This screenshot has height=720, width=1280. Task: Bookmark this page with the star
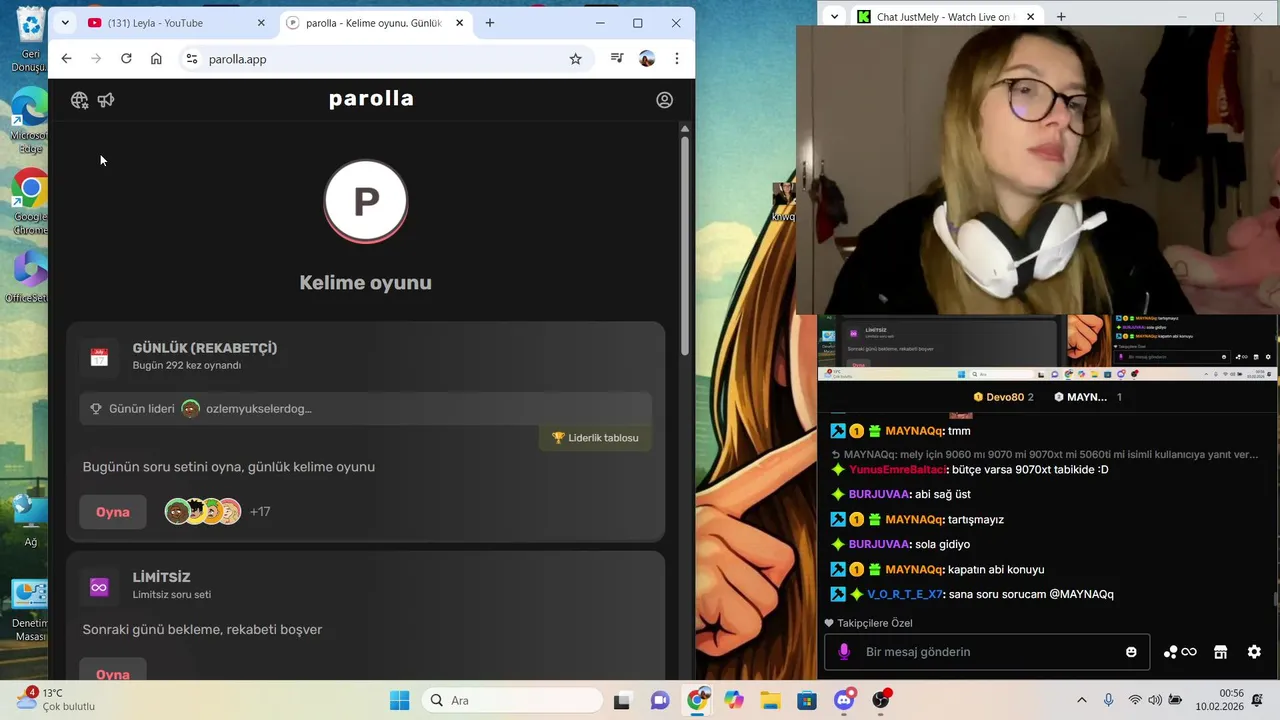[x=575, y=59]
